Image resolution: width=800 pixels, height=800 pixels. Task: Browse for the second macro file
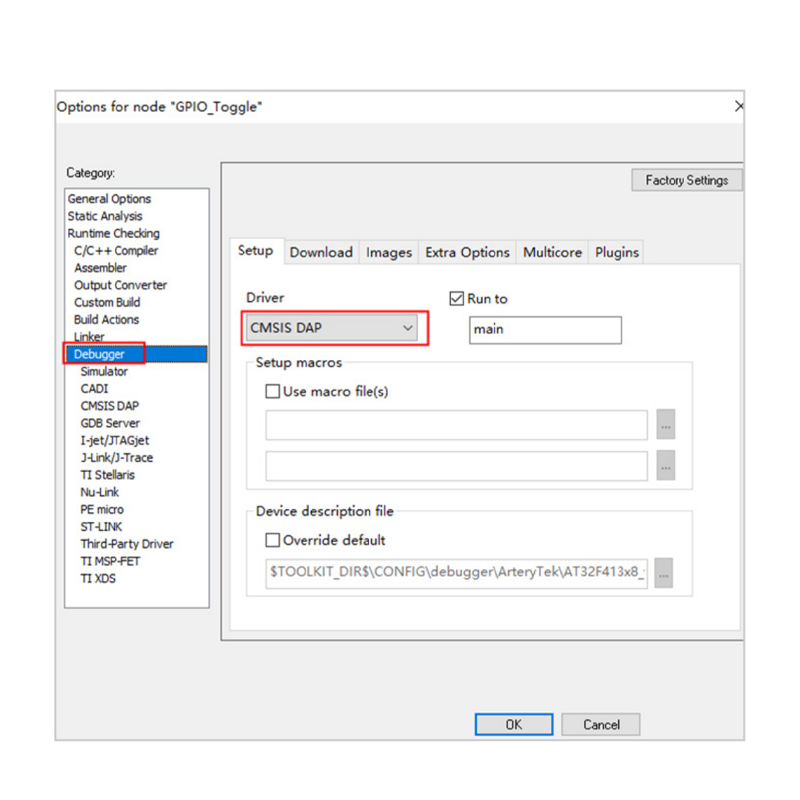pyautogui.click(x=666, y=466)
